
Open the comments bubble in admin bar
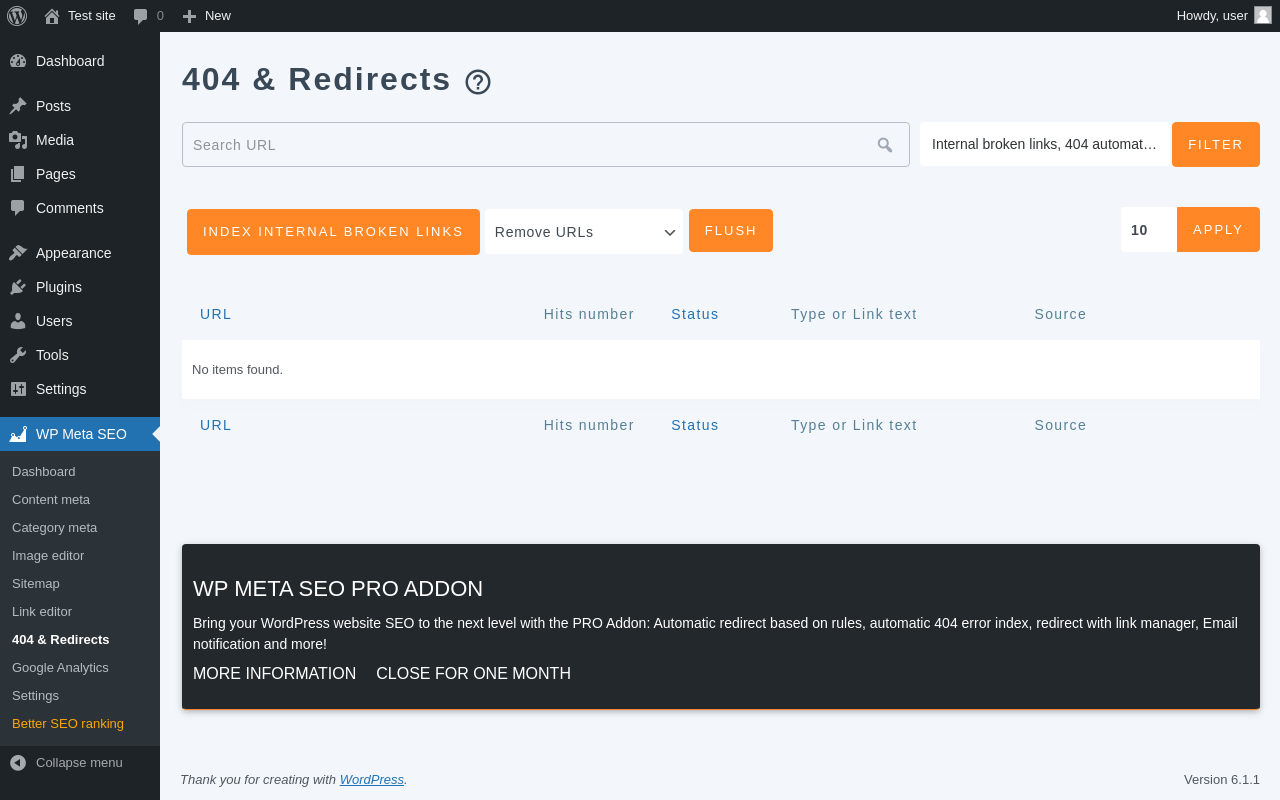(x=141, y=16)
